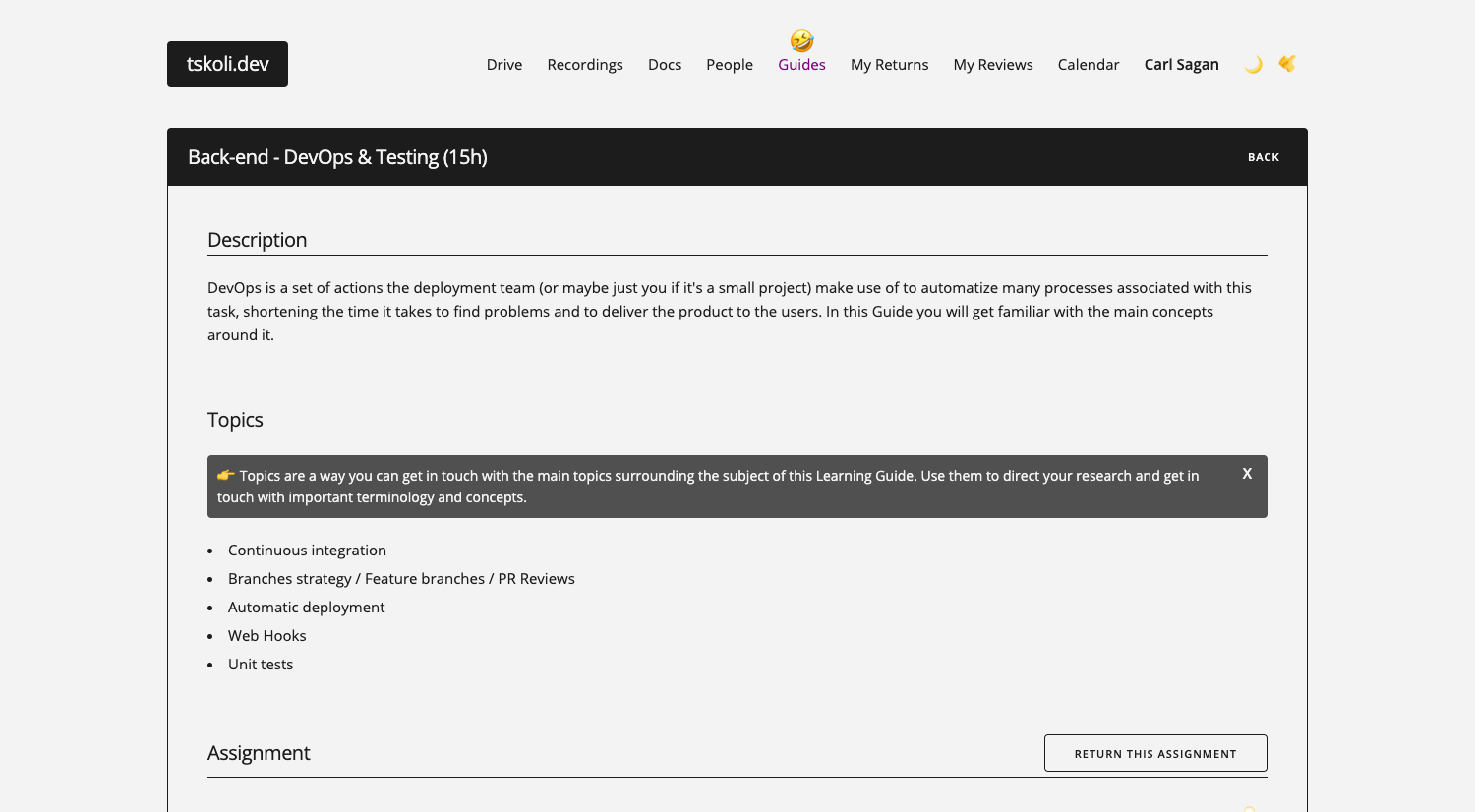View My Reviews page

[993, 65]
